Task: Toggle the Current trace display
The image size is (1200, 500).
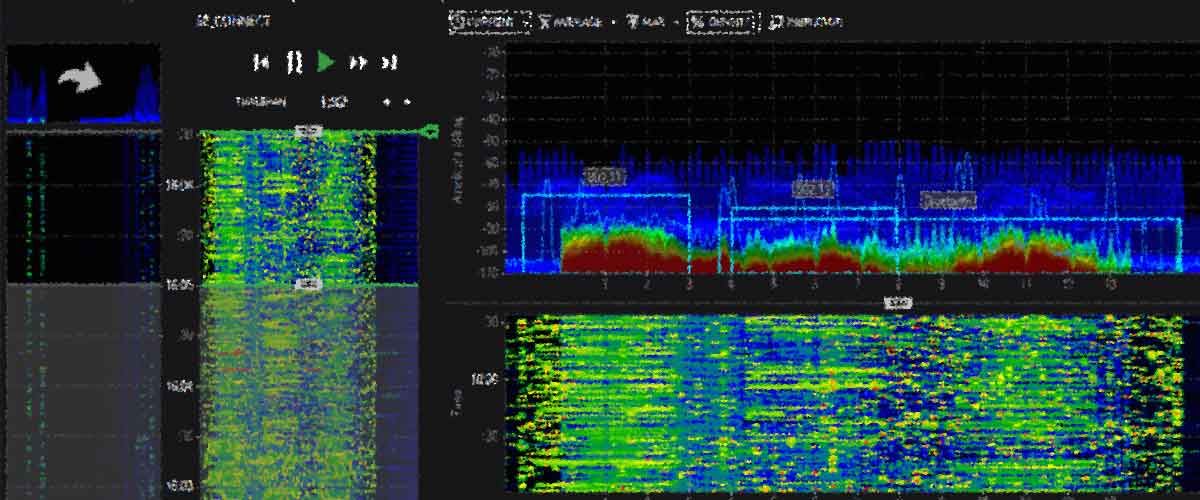Action: [x=485, y=20]
